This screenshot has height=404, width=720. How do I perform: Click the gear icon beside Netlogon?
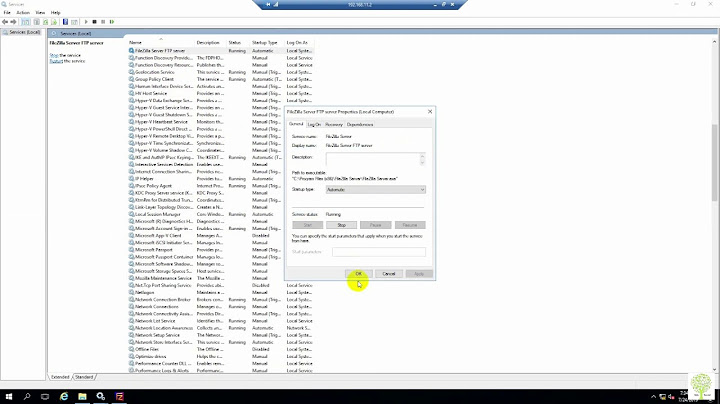coord(131,292)
